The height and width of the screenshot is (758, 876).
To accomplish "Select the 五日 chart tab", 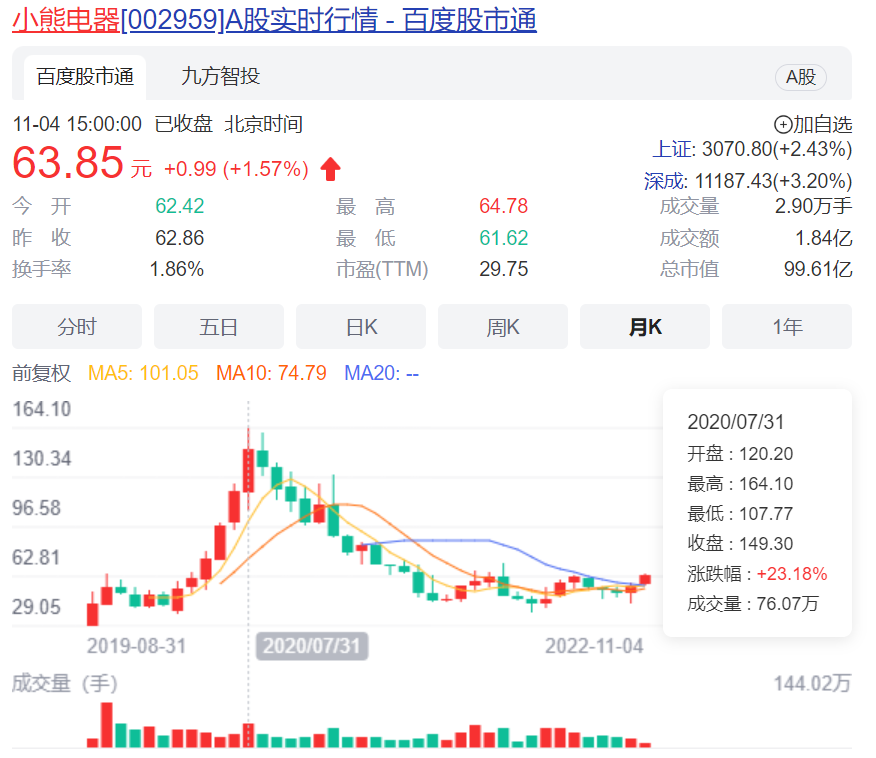I will point(219,327).
